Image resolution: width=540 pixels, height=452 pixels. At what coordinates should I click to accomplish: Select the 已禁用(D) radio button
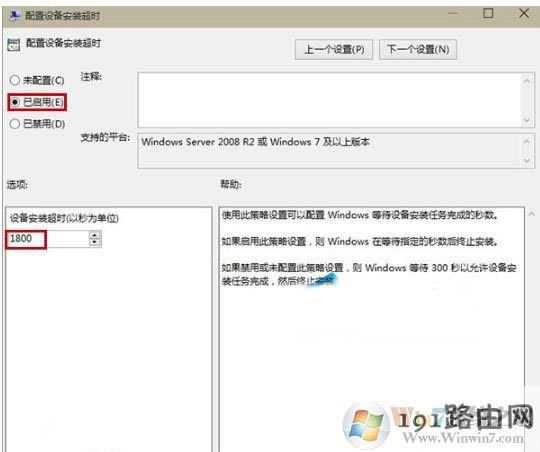click(x=15, y=124)
